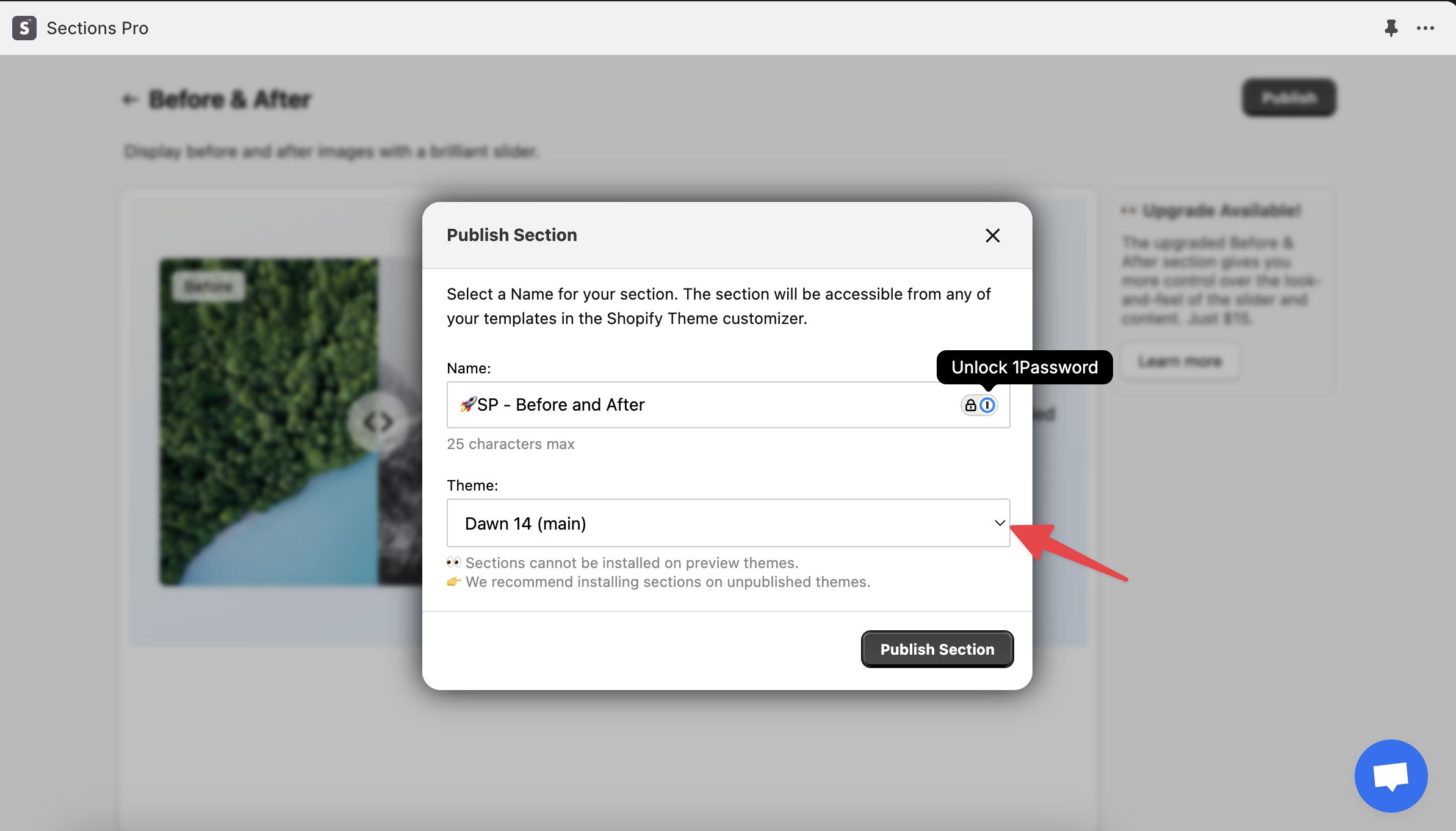This screenshot has height=831, width=1456.
Task: Click the image slider control arrow icon
Action: pos(378,420)
